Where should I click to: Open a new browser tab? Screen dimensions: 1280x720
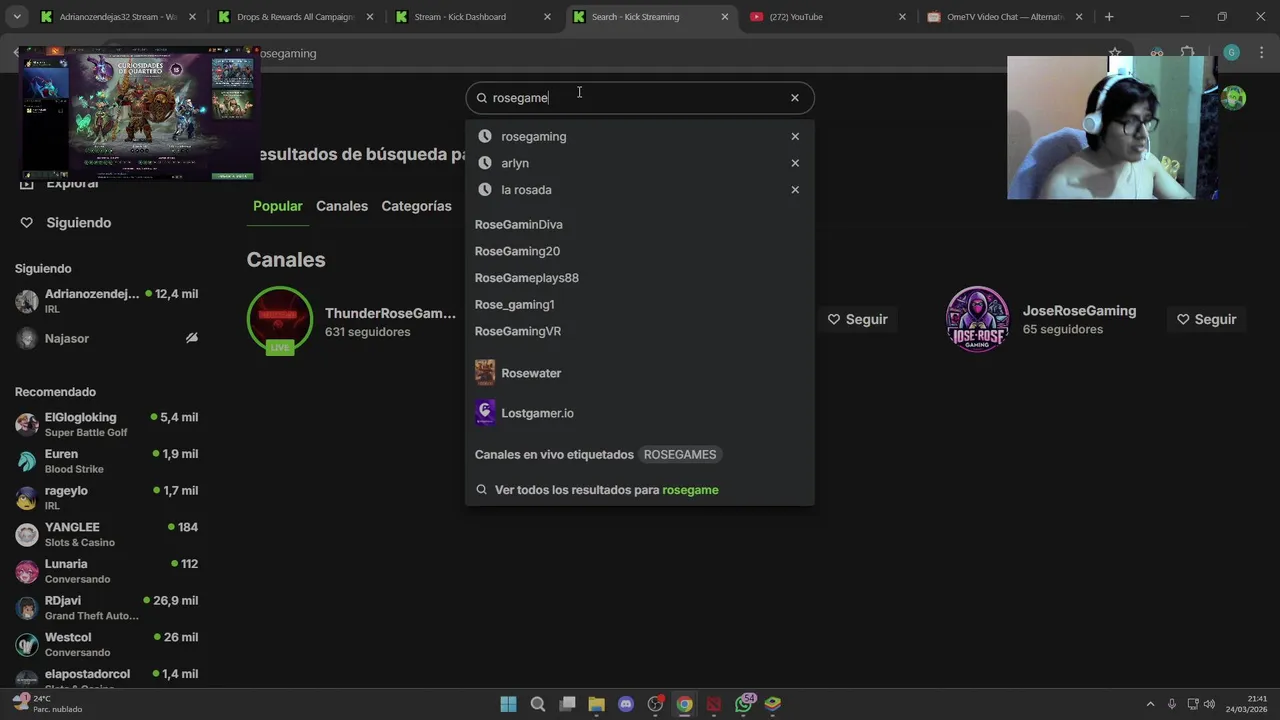coord(1109,17)
